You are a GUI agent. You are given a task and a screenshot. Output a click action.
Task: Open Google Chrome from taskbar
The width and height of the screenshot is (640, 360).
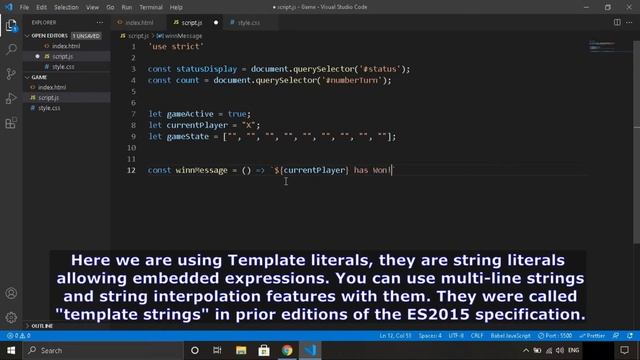(287, 350)
